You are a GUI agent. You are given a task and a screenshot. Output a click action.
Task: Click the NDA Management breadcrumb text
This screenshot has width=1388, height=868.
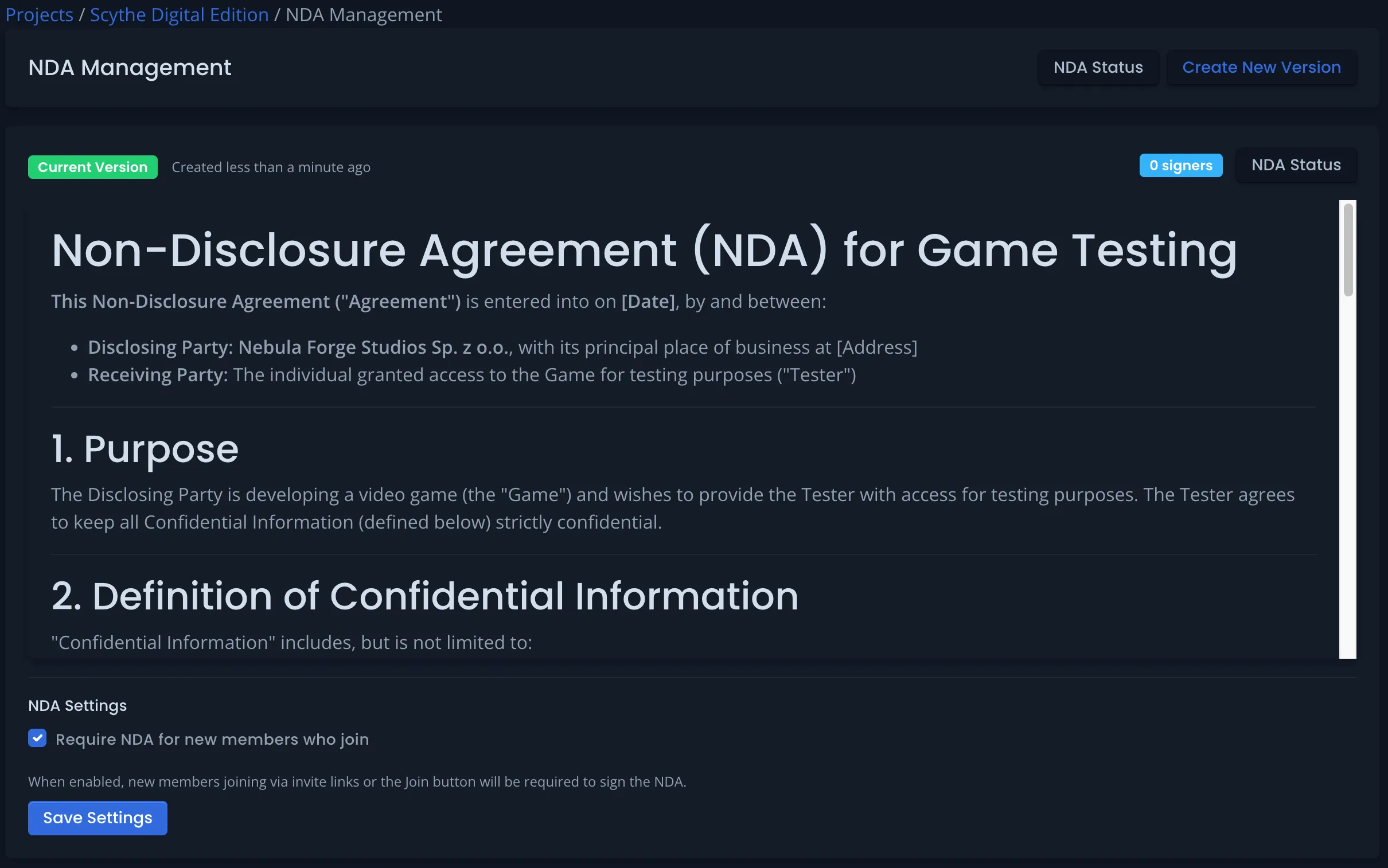pyautogui.click(x=364, y=15)
